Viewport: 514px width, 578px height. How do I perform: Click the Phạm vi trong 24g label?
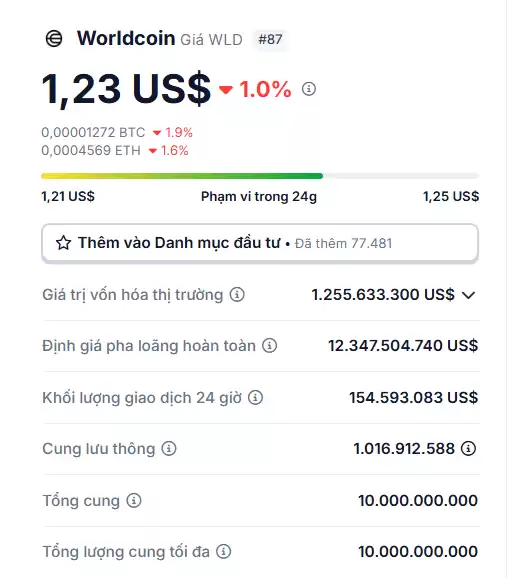tap(259, 197)
